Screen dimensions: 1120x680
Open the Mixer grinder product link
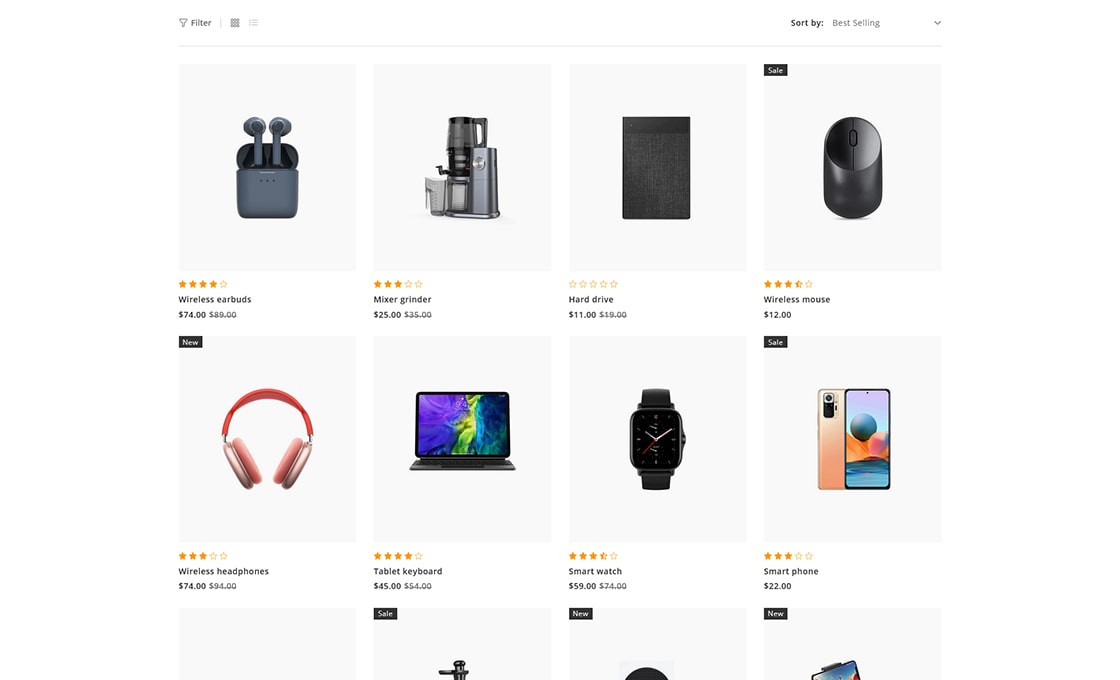pos(402,299)
